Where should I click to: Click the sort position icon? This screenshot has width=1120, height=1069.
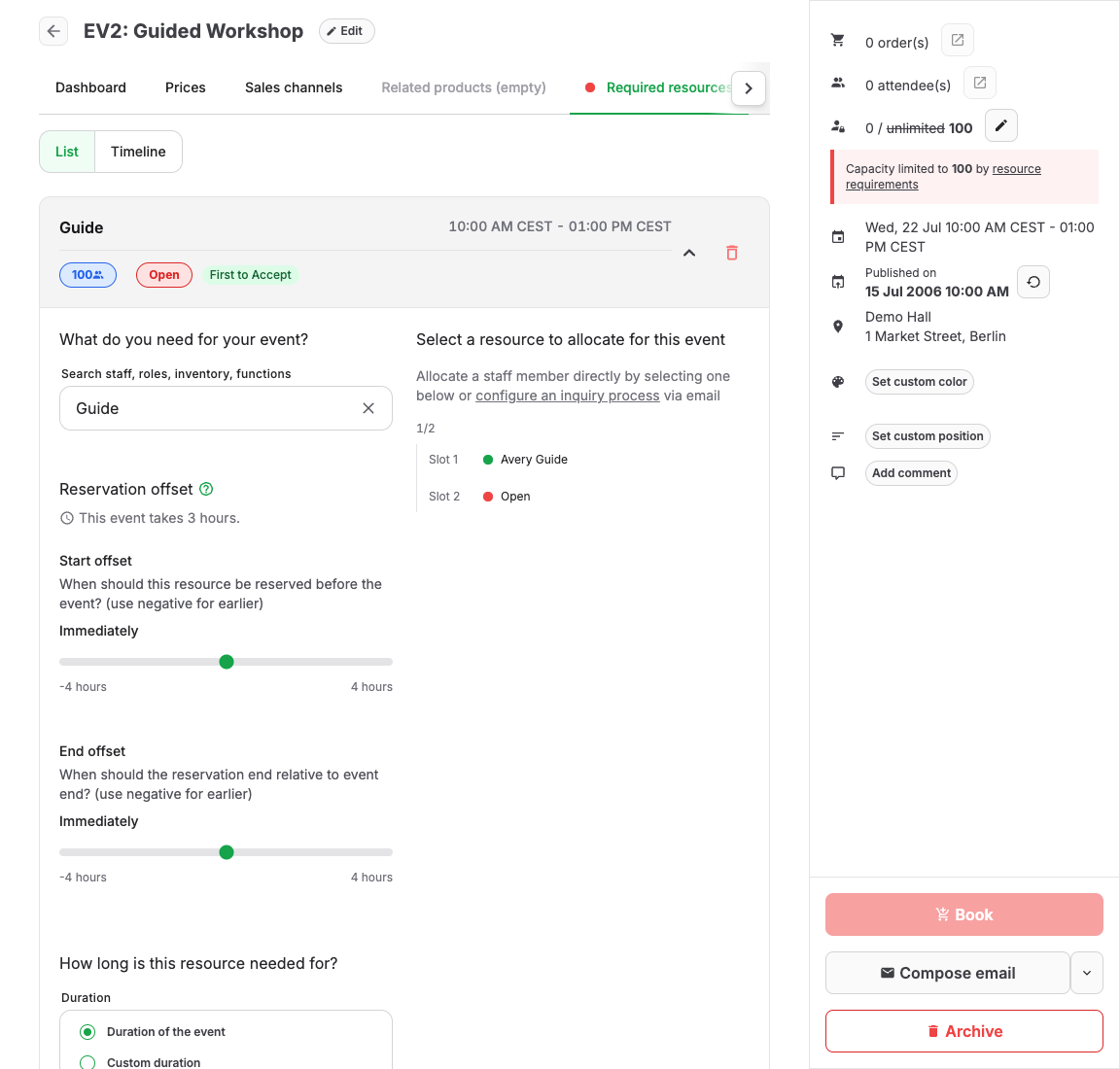pyautogui.click(x=838, y=436)
